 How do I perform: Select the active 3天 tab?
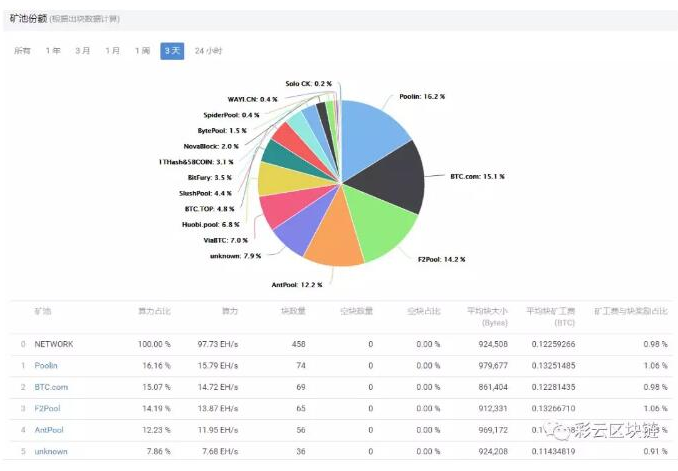tap(172, 51)
